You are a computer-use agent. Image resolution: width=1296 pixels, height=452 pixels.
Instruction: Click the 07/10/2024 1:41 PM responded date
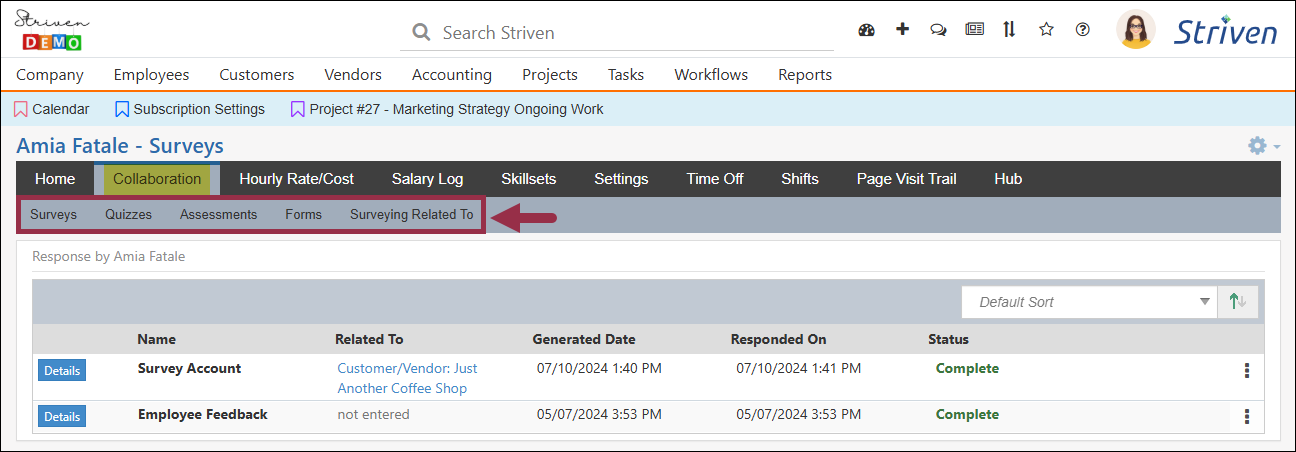pyautogui.click(x=799, y=368)
